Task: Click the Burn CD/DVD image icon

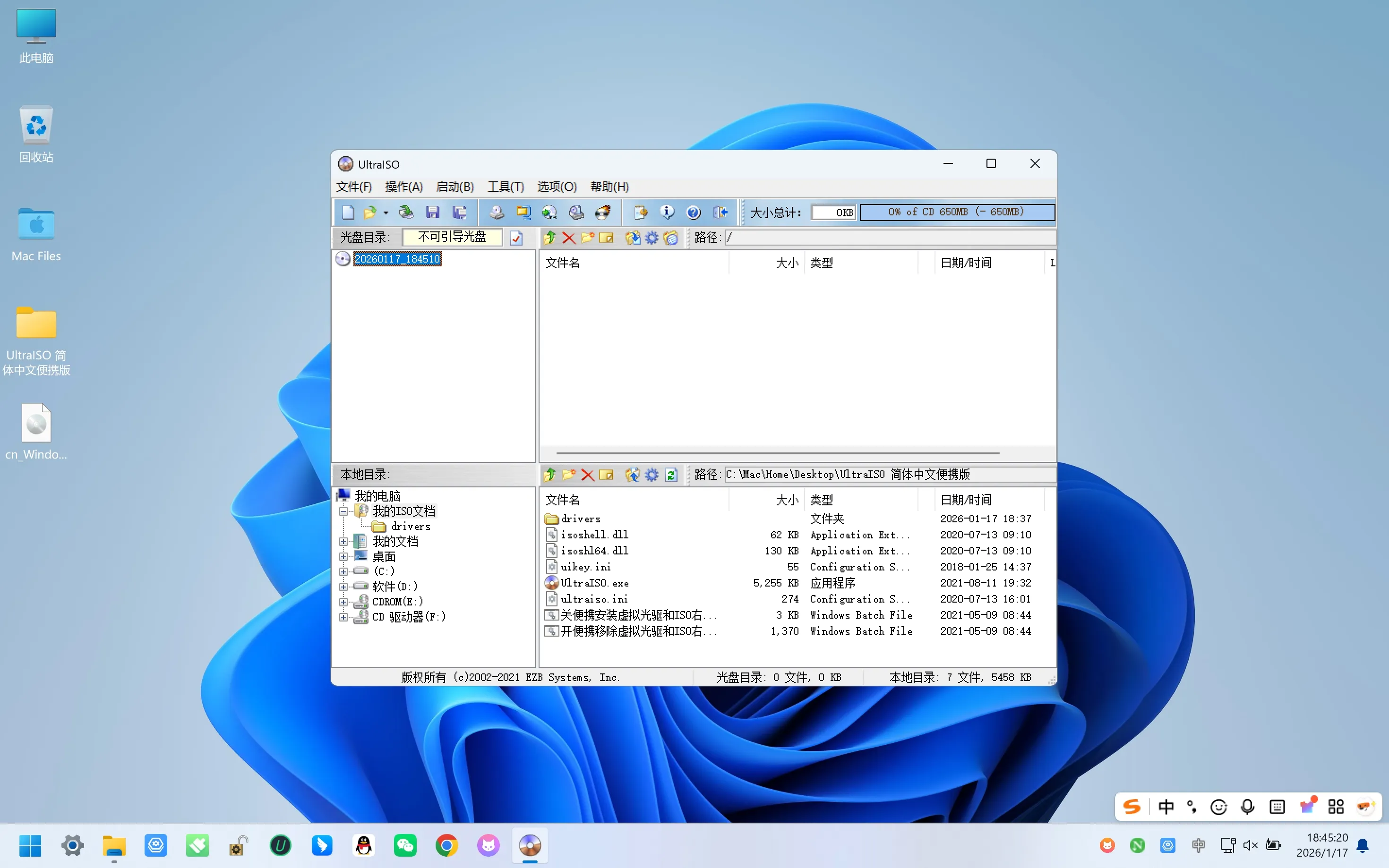Action: coord(603,213)
